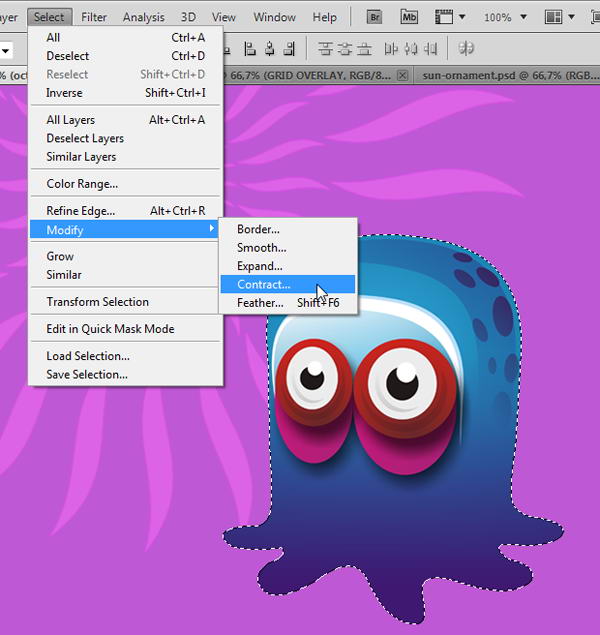Choose Similar Layers menu entry
This screenshot has height=635, width=600.
[x=126, y=157]
